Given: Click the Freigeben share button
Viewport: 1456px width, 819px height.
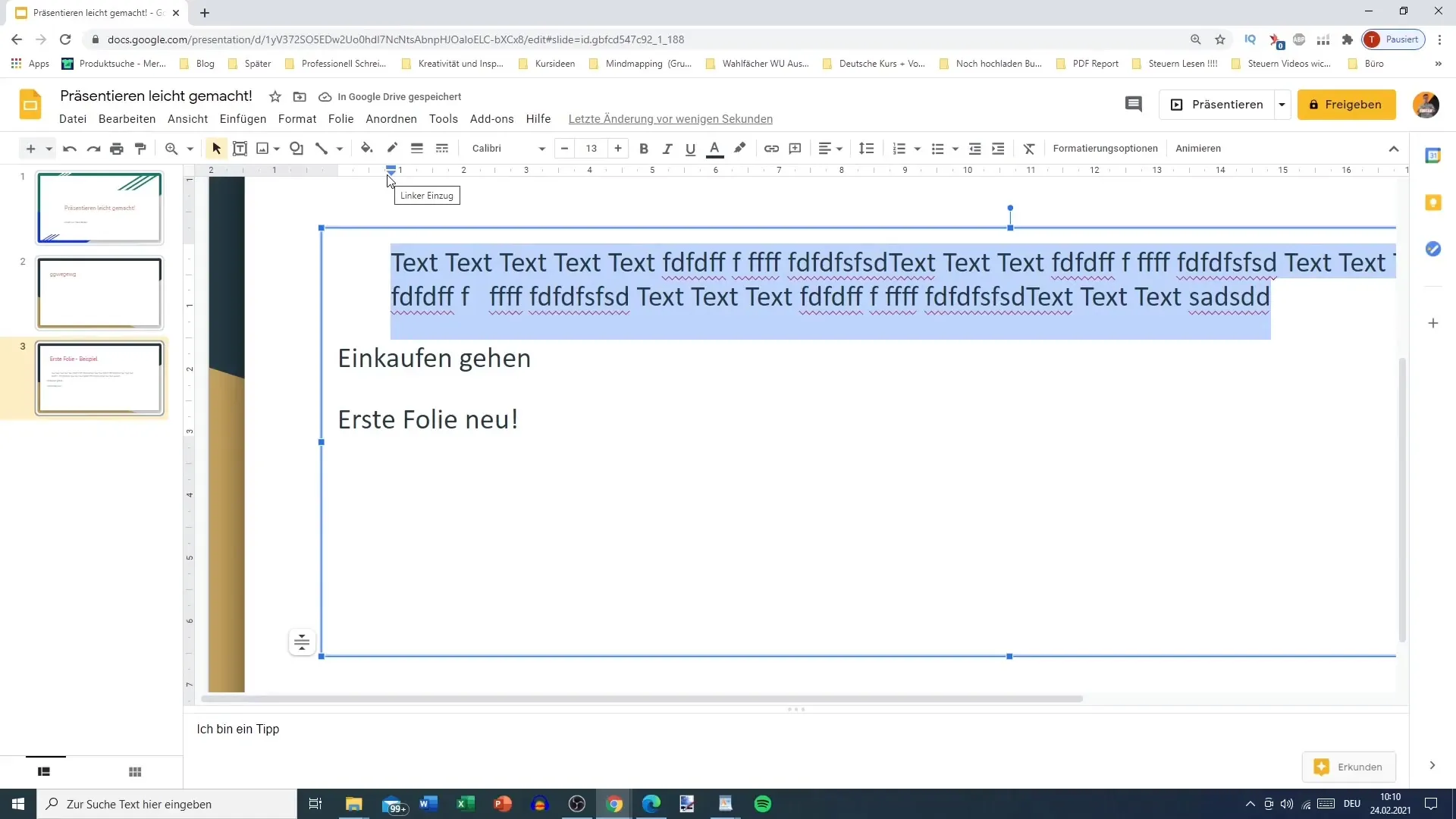Looking at the screenshot, I should (1346, 105).
